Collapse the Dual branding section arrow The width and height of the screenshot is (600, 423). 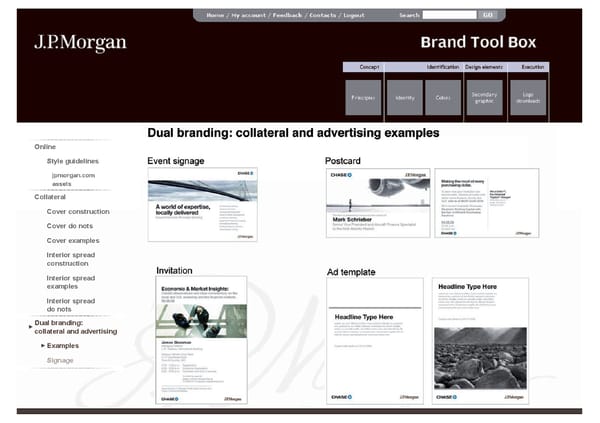tap(28, 324)
